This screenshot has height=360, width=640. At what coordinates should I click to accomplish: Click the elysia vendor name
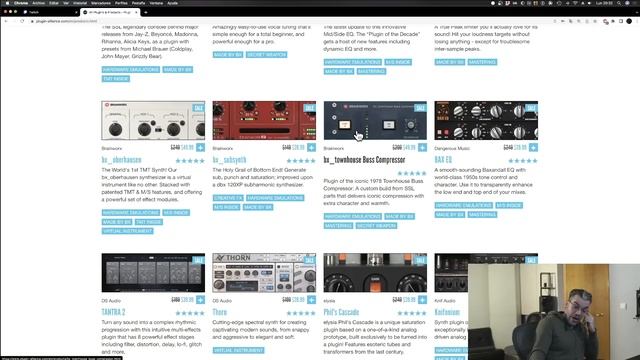(329, 300)
